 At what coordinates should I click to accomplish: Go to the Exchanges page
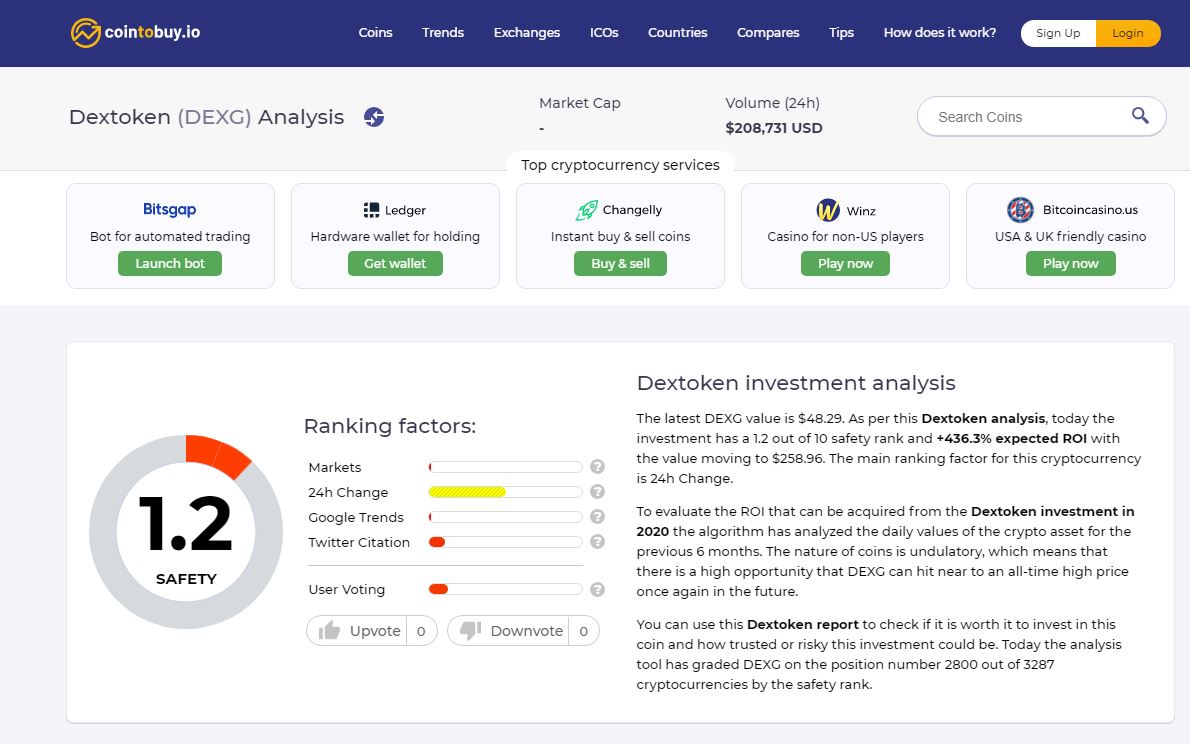coord(527,33)
